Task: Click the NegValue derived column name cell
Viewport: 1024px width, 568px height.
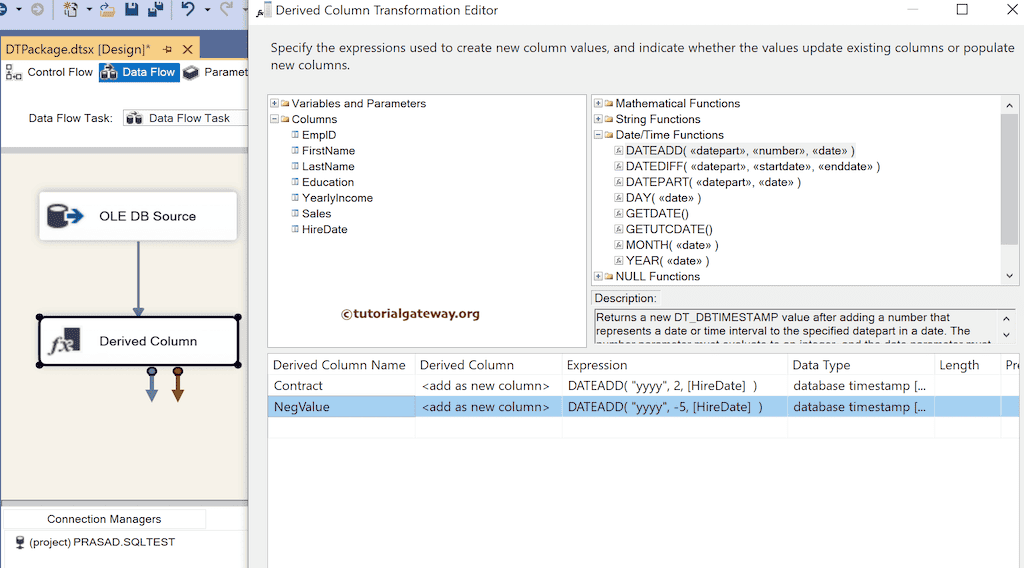Action: (x=341, y=407)
